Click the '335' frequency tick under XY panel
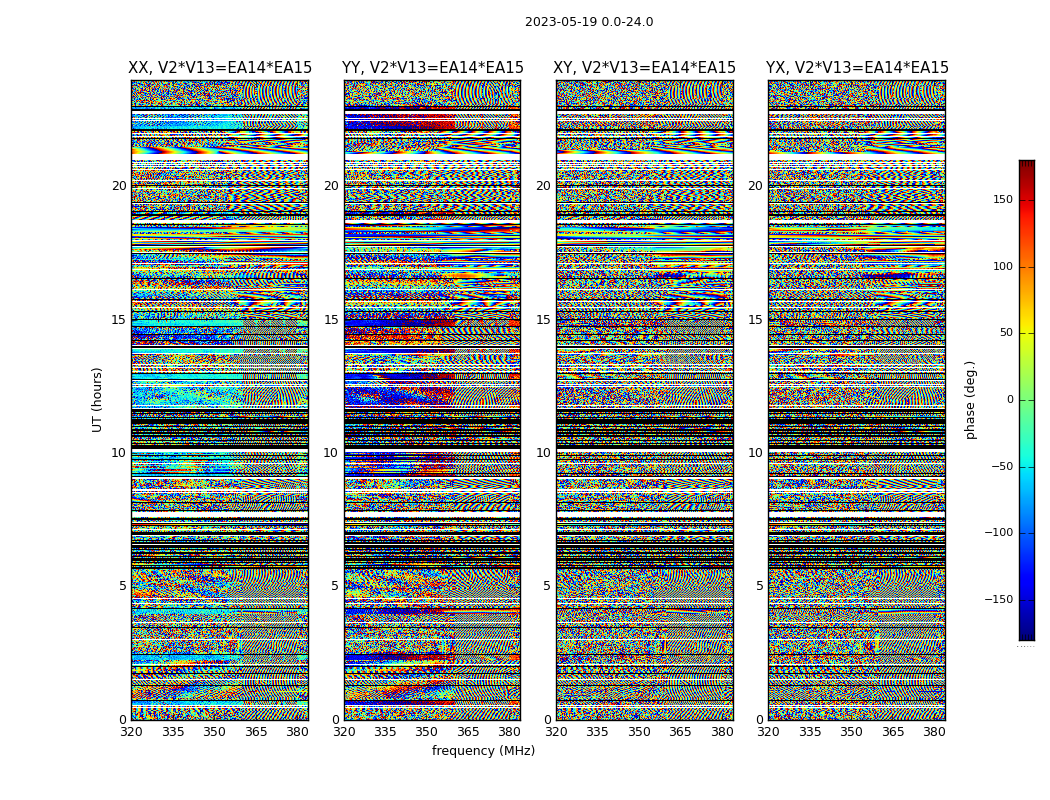 pyautogui.click(x=597, y=732)
